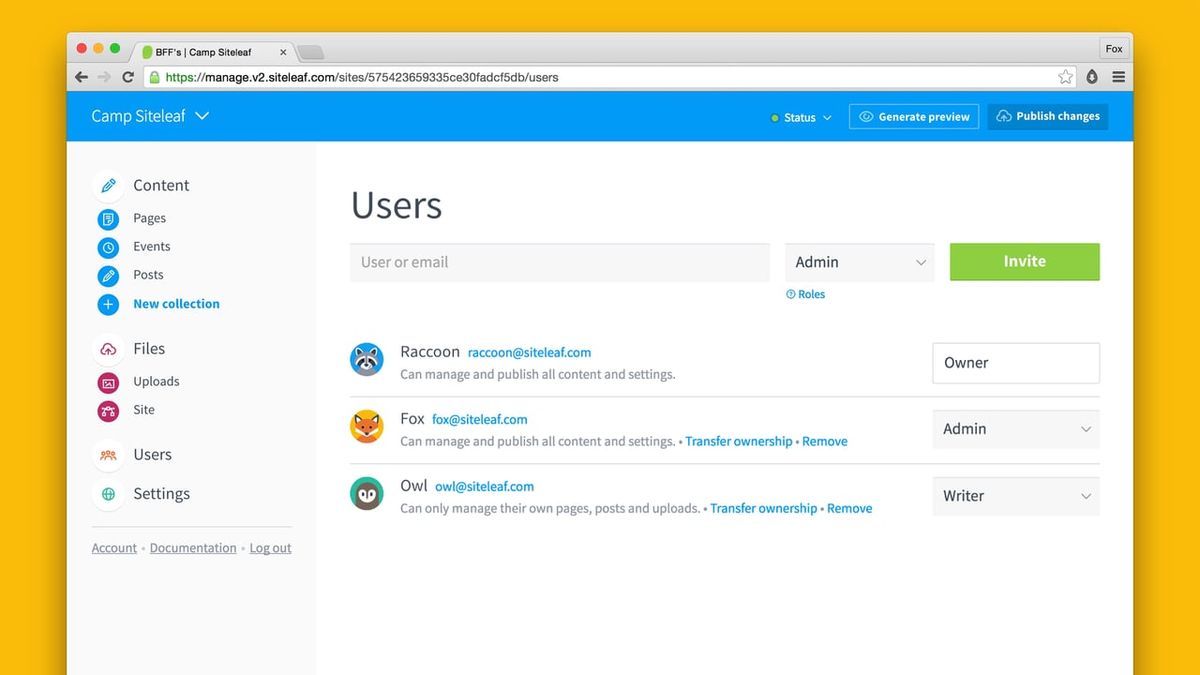This screenshot has height=675, width=1200.
Task: Change Fox's role dropdown from Admin
Action: tap(1016, 429)
